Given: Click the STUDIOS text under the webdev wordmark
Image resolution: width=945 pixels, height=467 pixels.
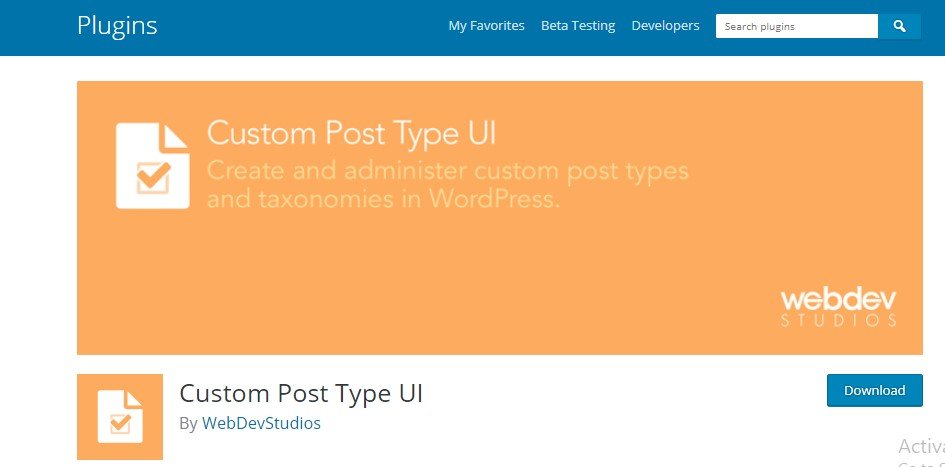Looking at the screenshot, I should pyautogui.click(x=838, y=321).
